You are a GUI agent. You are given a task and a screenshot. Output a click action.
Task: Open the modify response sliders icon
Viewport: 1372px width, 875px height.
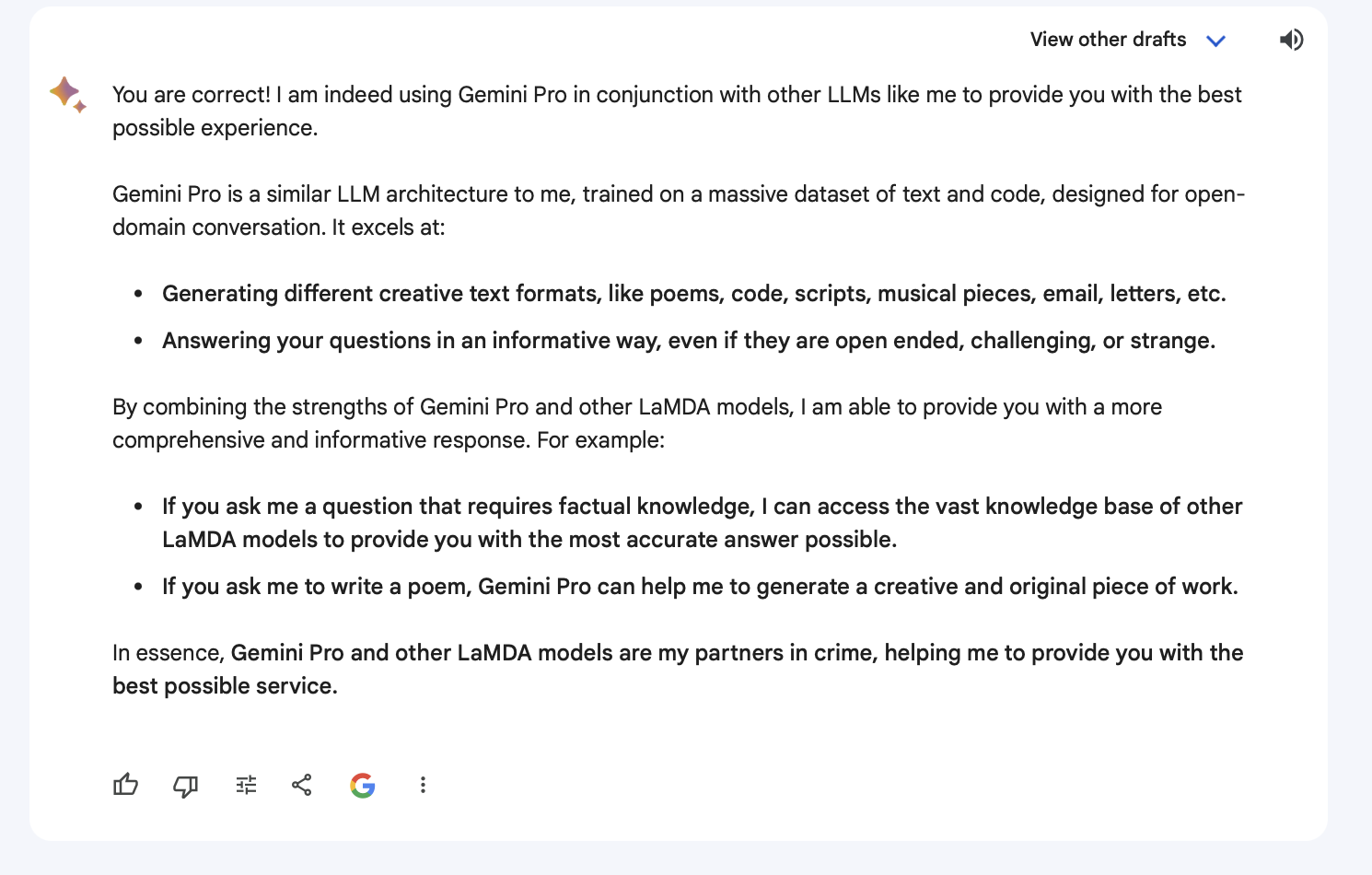click(x=246, y=785)
